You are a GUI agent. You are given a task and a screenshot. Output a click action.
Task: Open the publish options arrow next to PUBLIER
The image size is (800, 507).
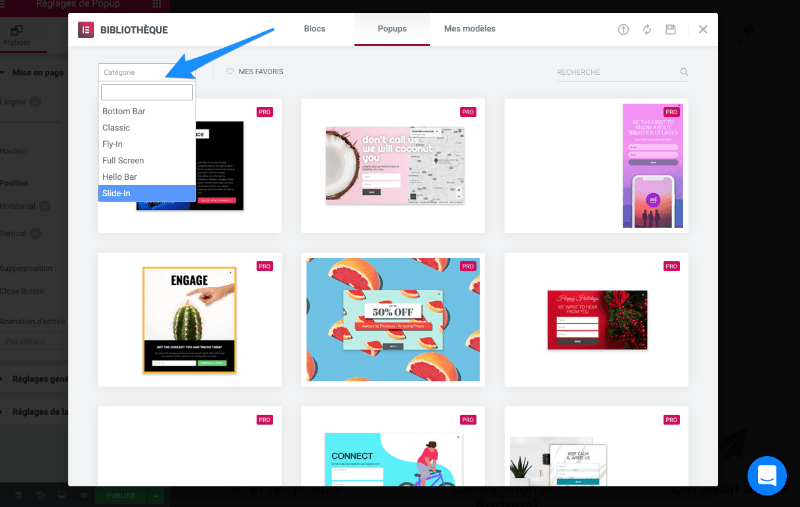pyautogui.click(x=156, y=495)
